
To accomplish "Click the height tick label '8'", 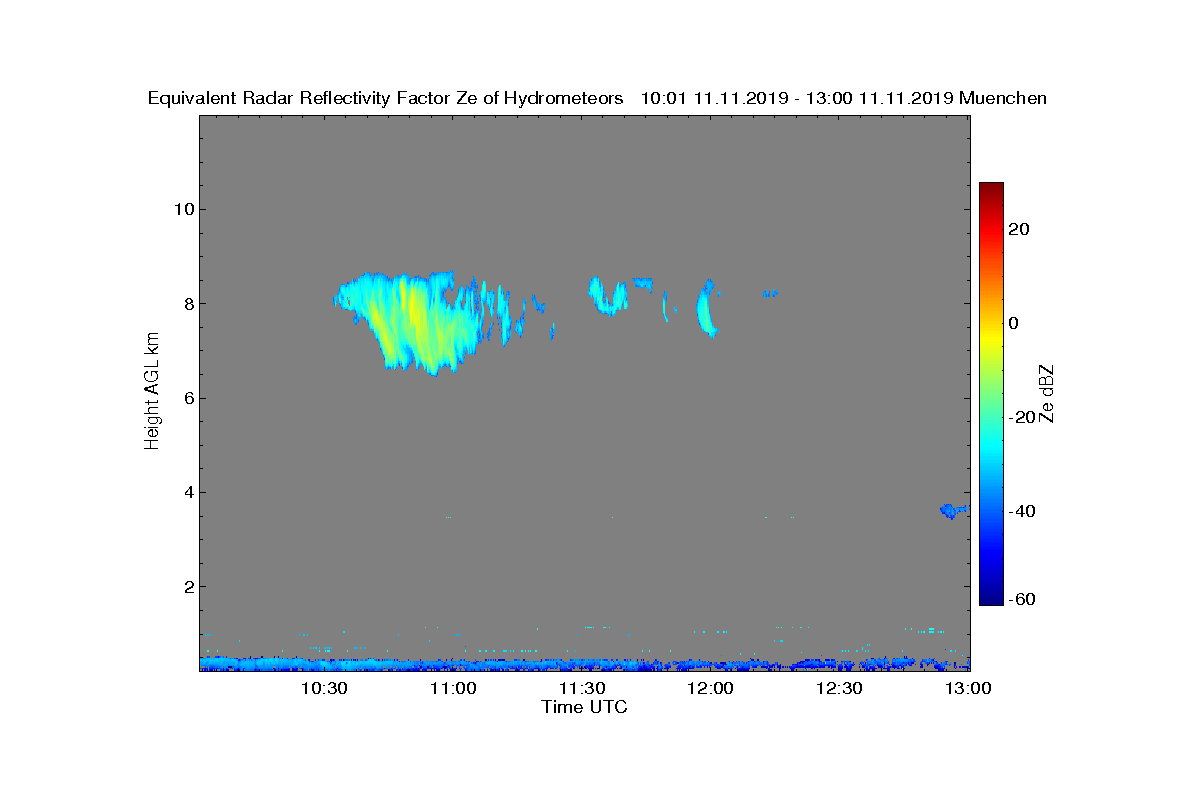I will 188,303.
